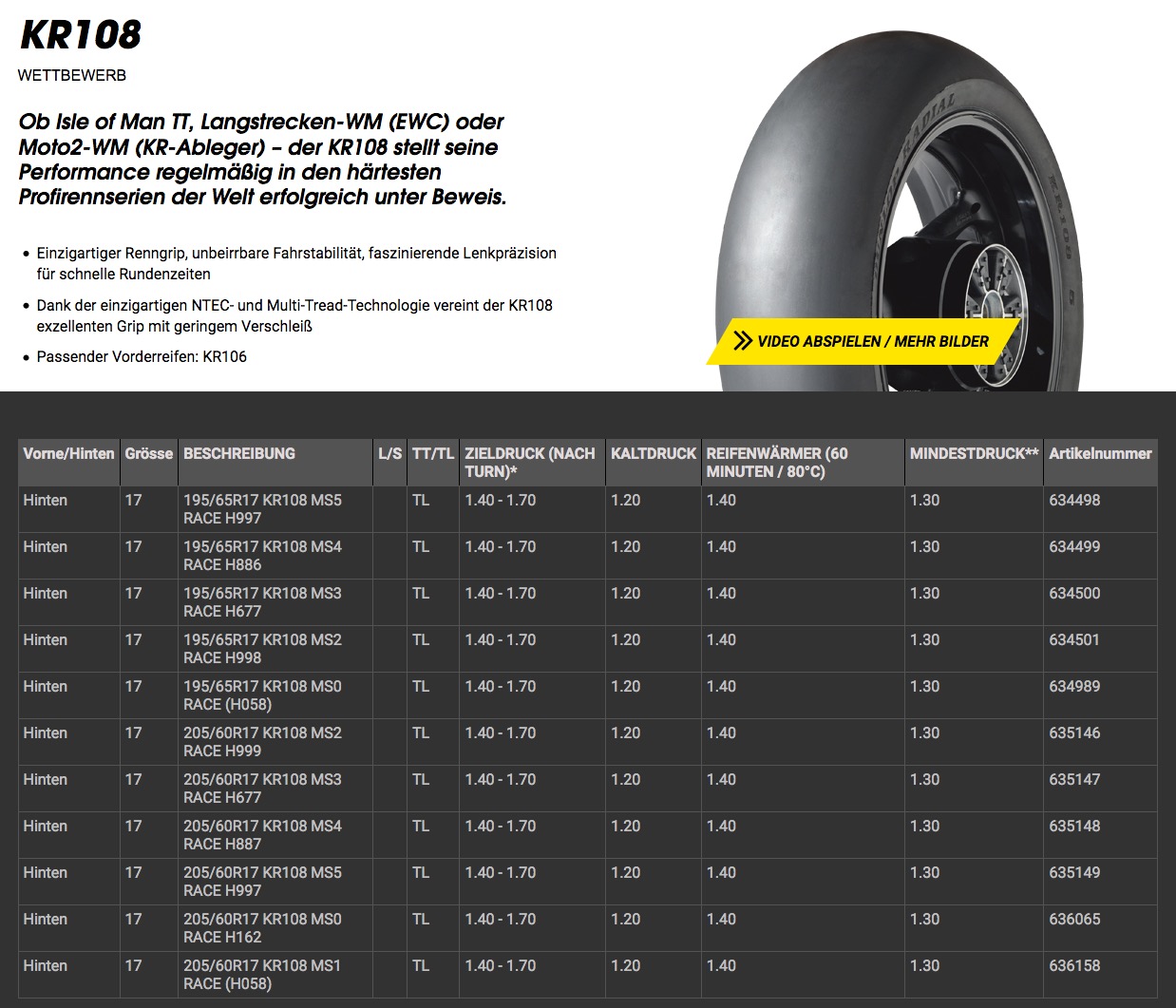
Task: Click the MINDESTDRUCK column header
Action: pos(974,454)
